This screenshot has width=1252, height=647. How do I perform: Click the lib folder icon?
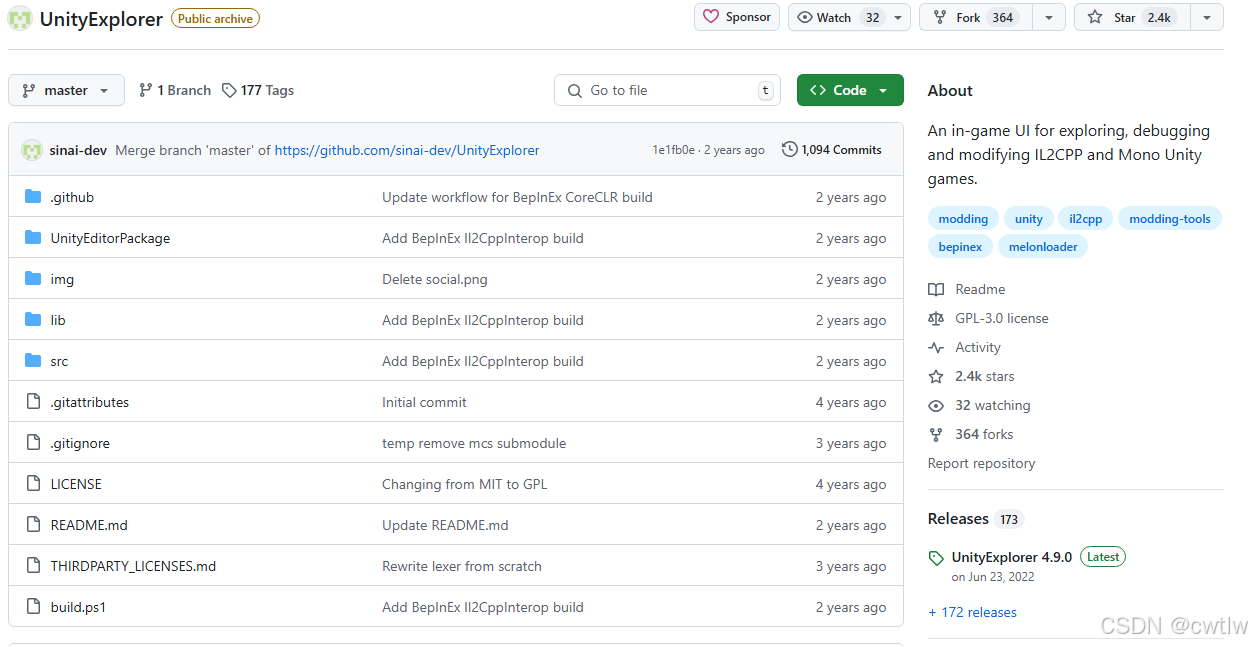[x=33, y=320]
